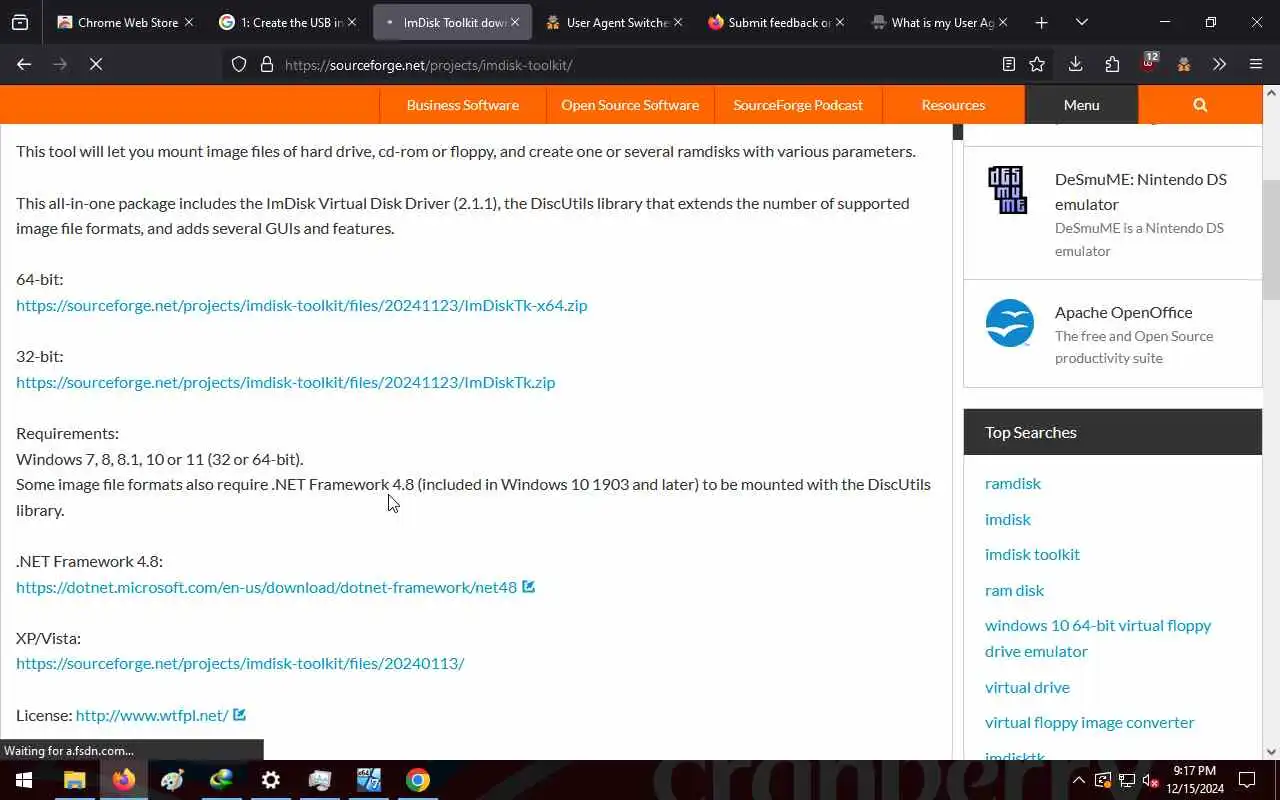Click the SourceForge search magnifier icon

(1200, 105)
